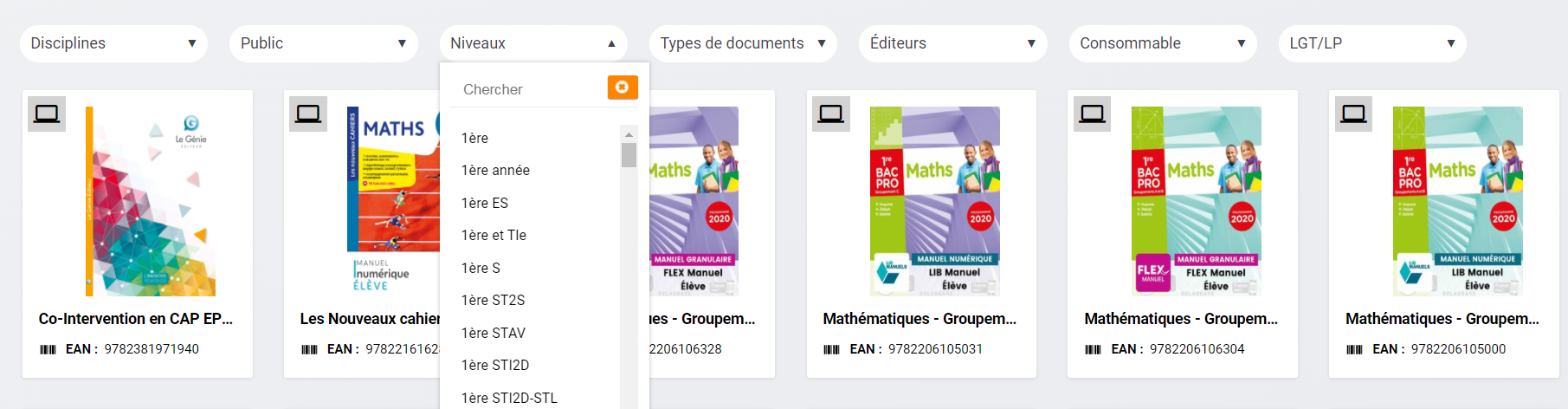Viewport: 1568px width, 409px height.
Task: Expand the Public filter dropdown
Action: click(323, 43)
